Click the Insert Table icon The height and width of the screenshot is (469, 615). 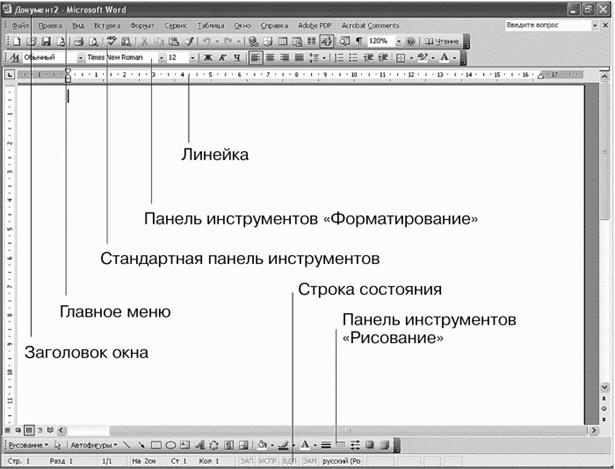[283, 41]
